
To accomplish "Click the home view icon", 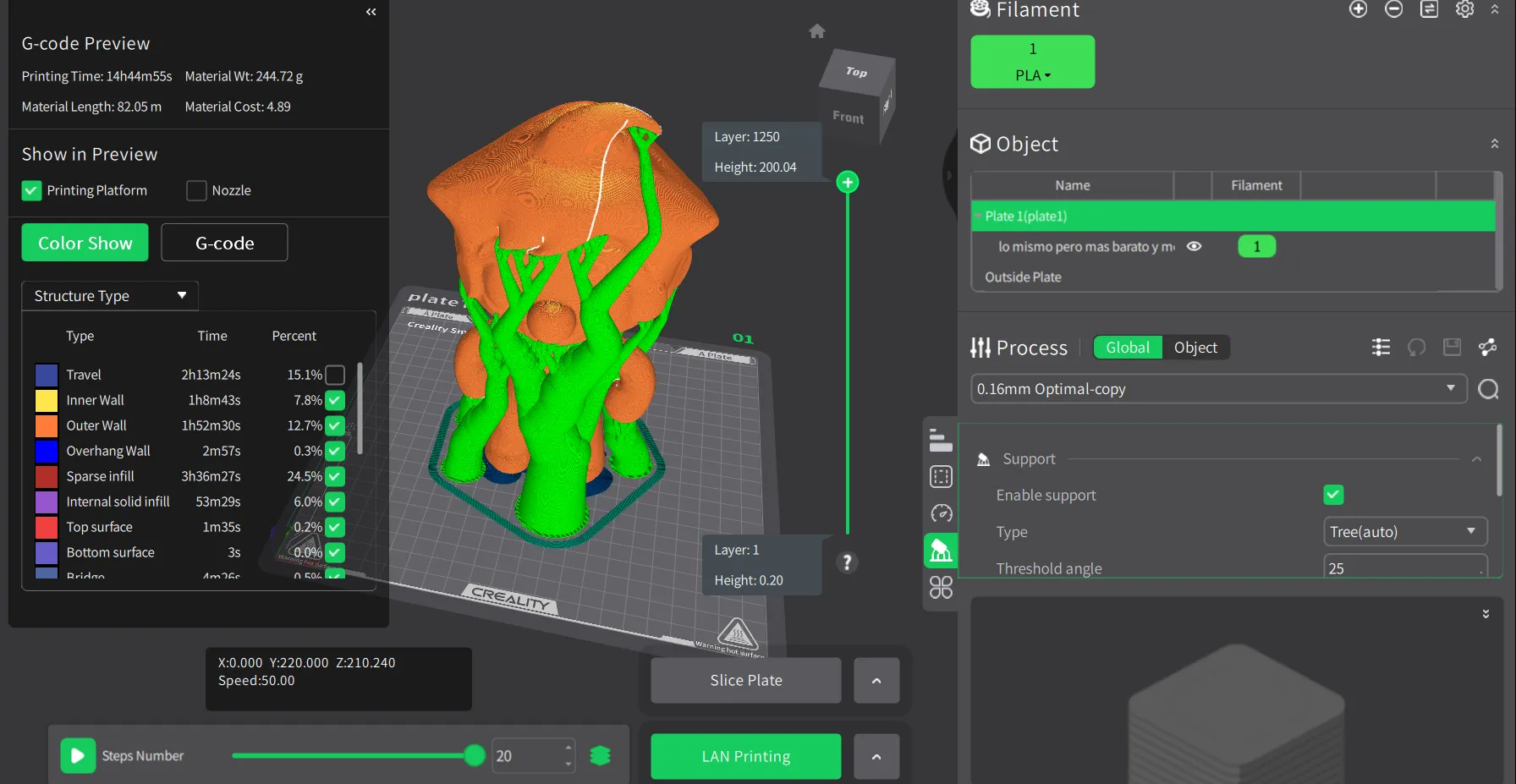I will coord(816,31).
